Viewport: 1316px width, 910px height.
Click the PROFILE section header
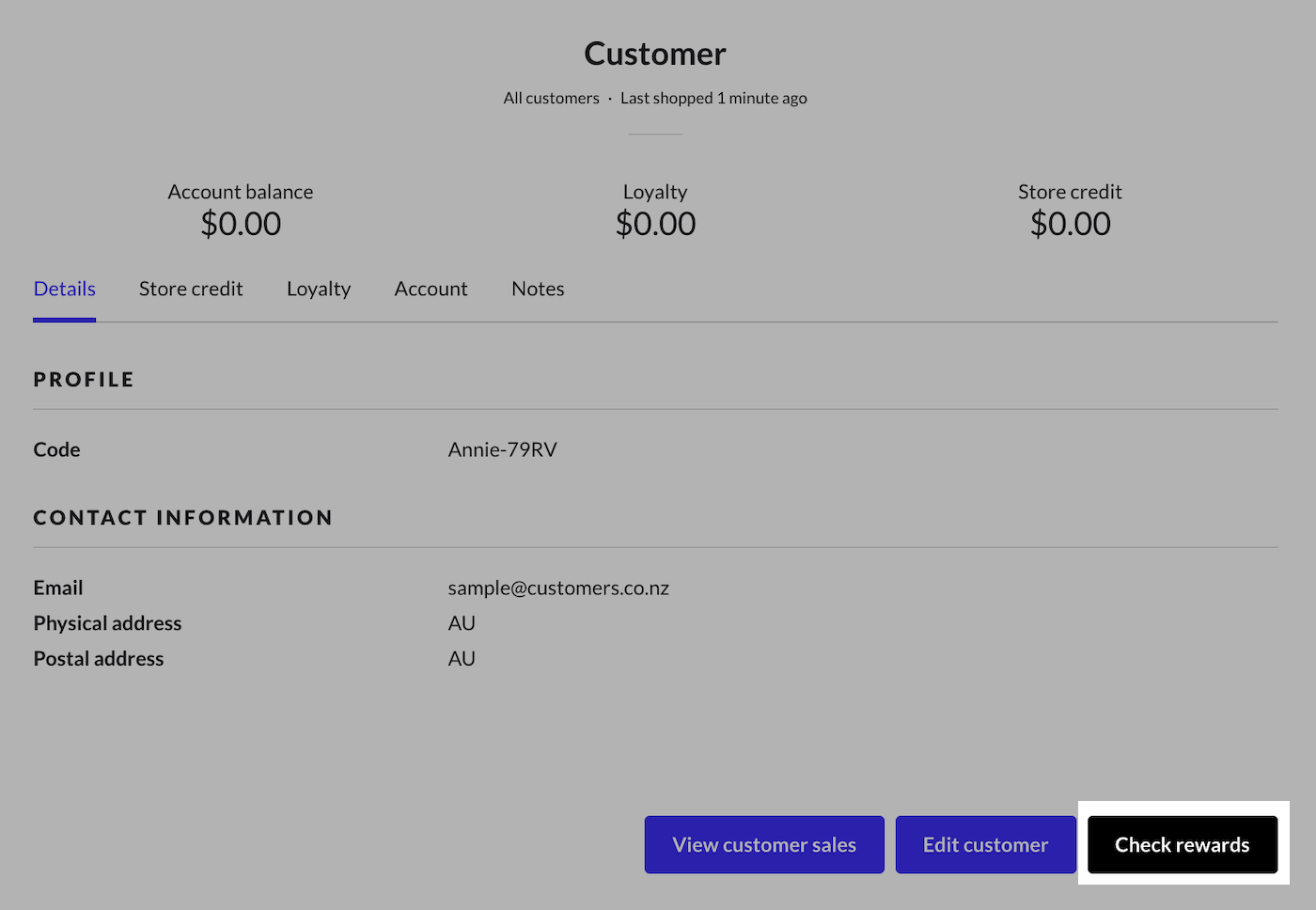84,379
